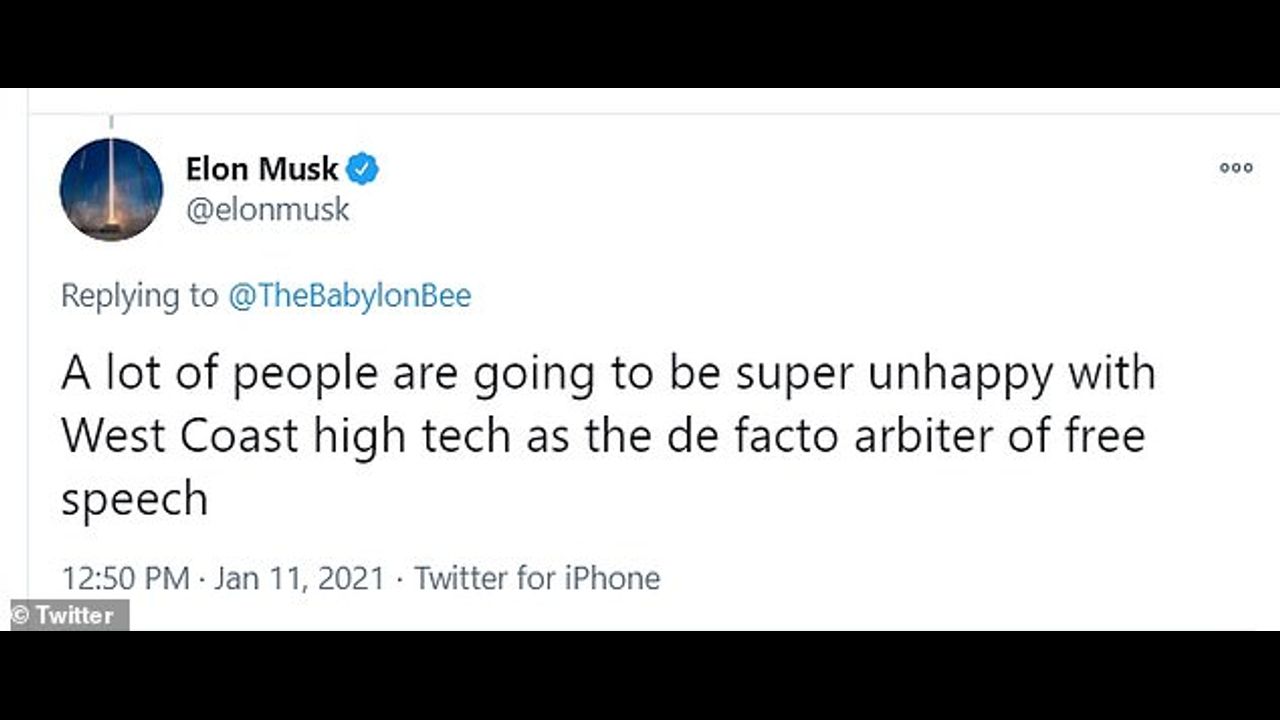The height and width of the screenshot is (720, 1280).
Task: Open the three-dot more options menu
Action: tap(1236, 168)
